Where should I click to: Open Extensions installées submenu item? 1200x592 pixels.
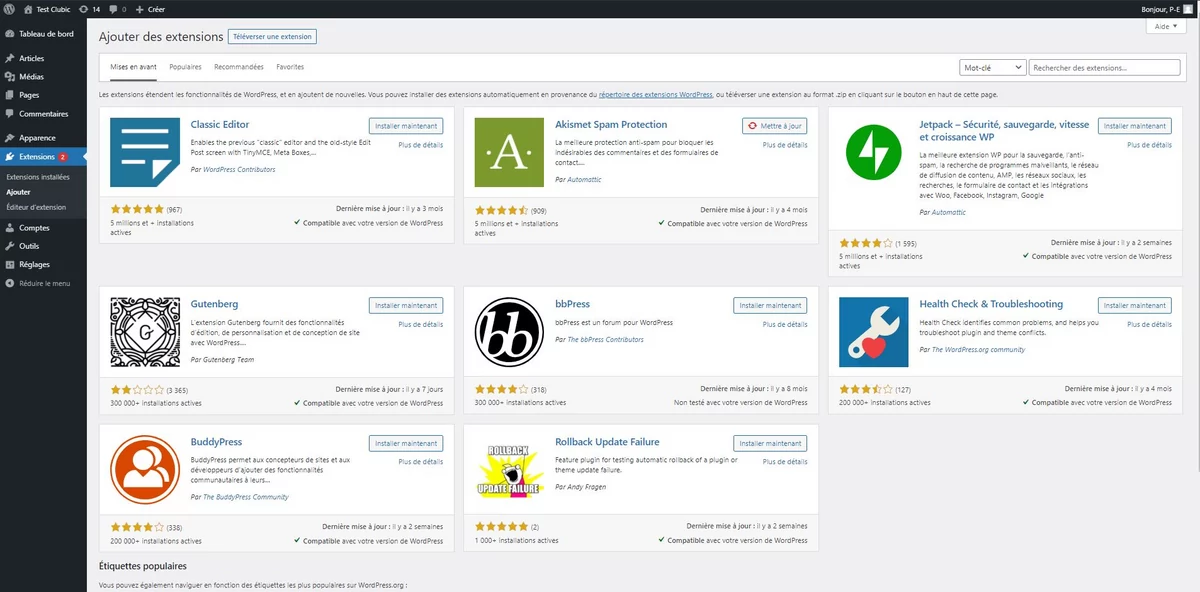pos(38,177)
